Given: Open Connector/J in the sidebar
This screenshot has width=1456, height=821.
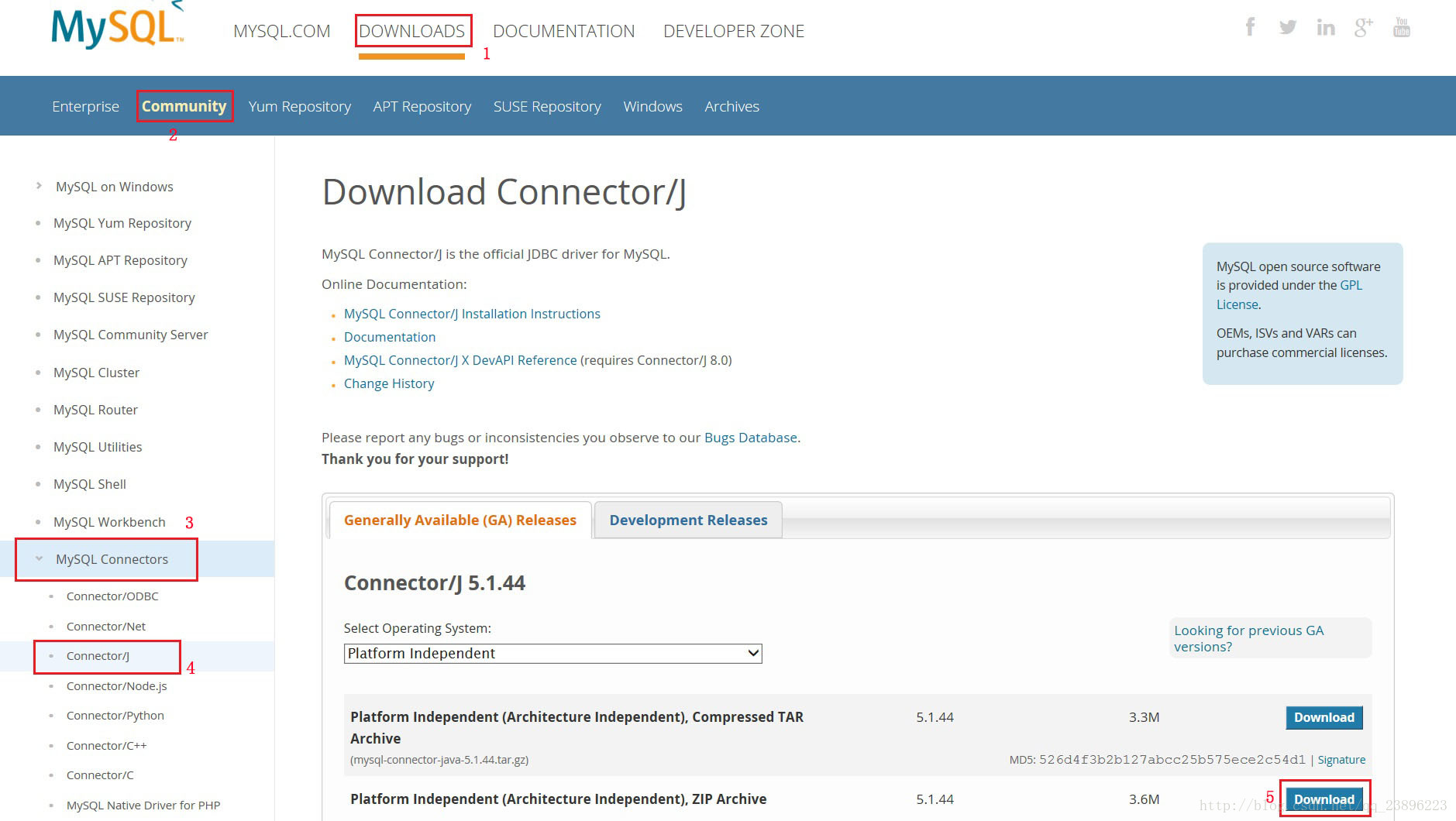Looking at the screenshot, I should (98, 656).
